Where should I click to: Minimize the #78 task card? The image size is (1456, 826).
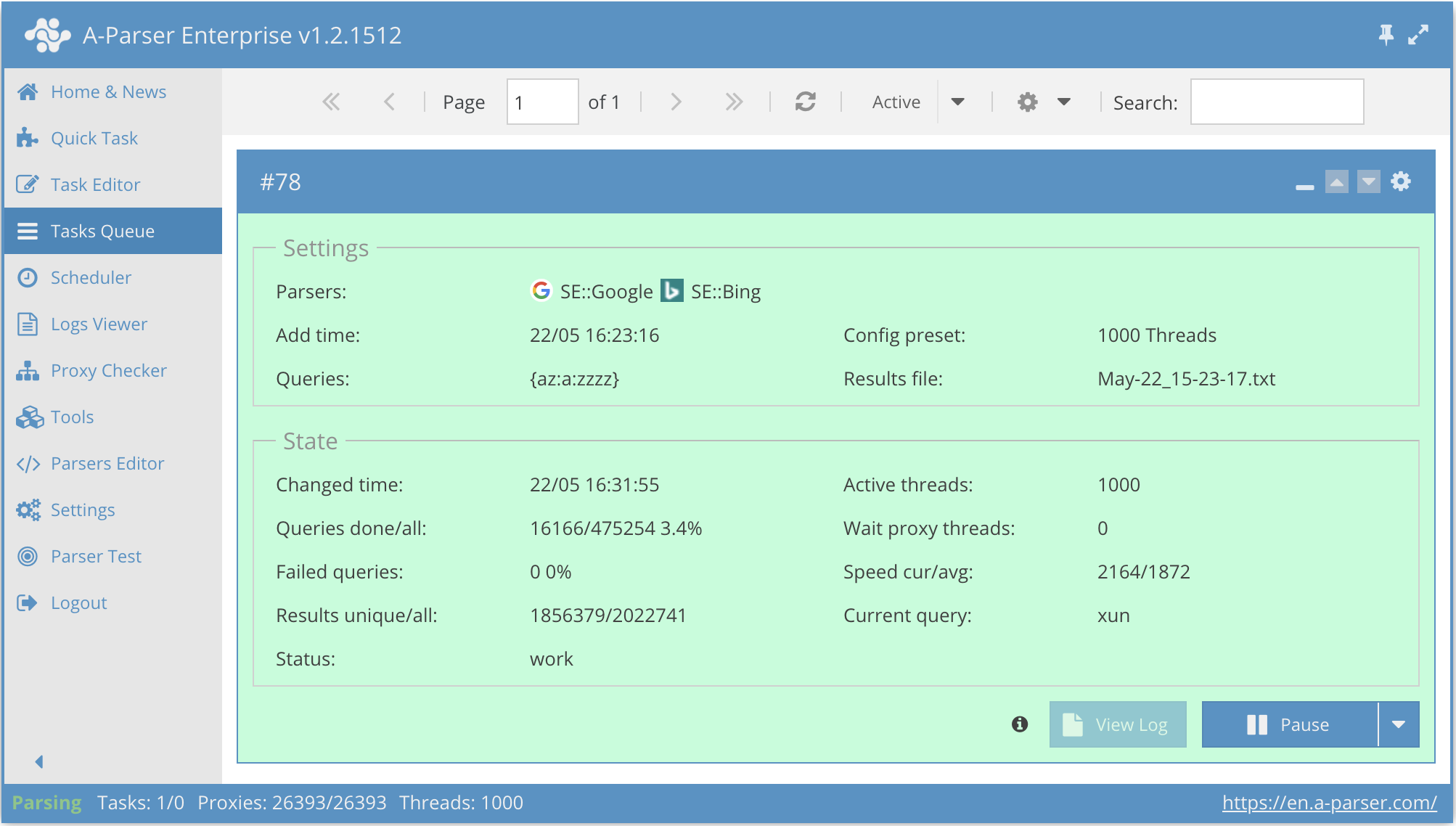(1304, 187)
